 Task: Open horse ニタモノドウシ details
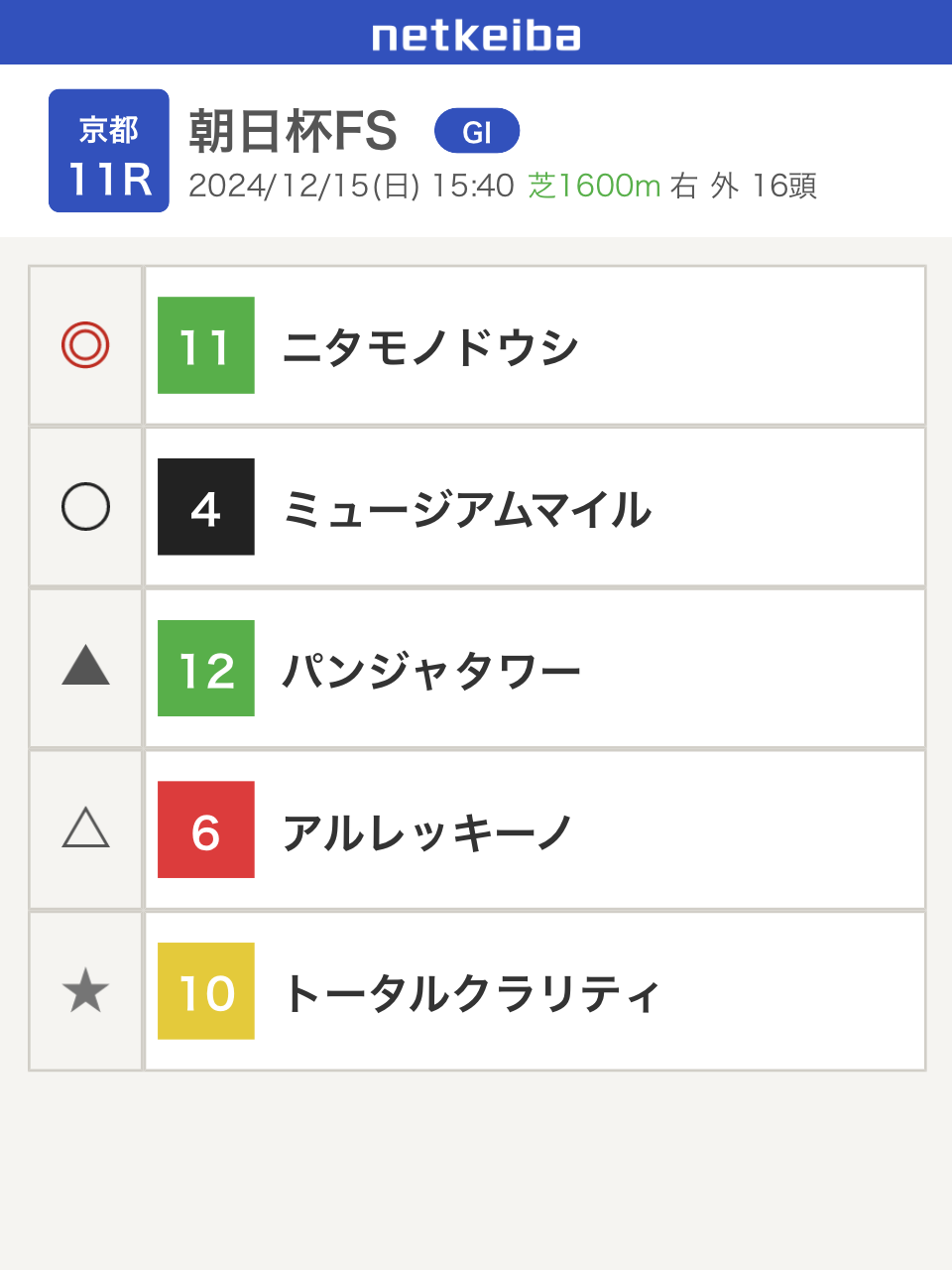pos(430,347)
